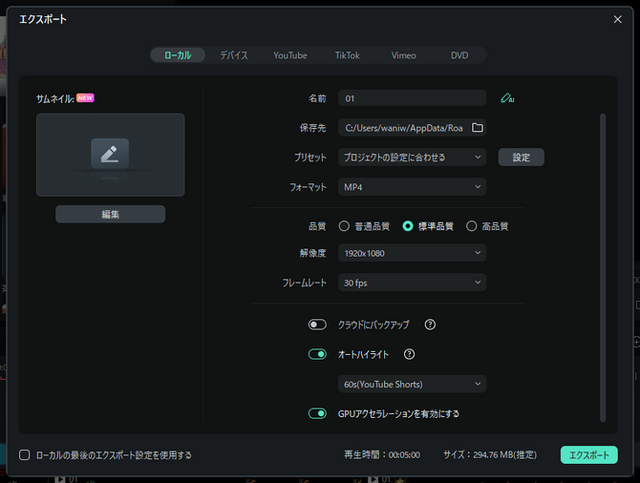Disable the オートハイライト switch
Image resolution: width=640 pixels, height=483 pixels.
pyautogui.click(x=318, y=354)
